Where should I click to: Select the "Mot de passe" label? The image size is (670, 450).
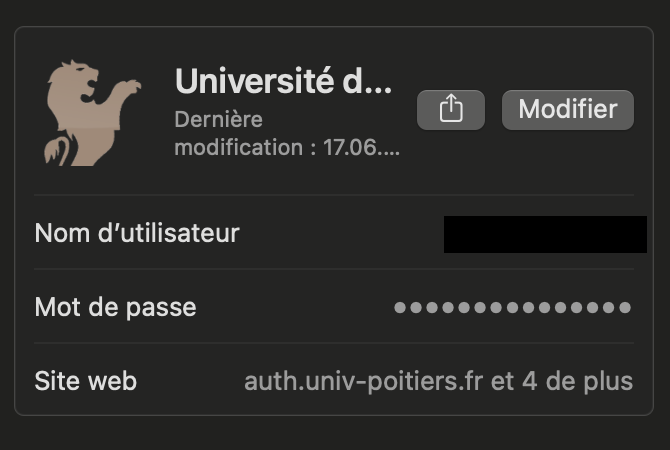click(x=115, y=307)
